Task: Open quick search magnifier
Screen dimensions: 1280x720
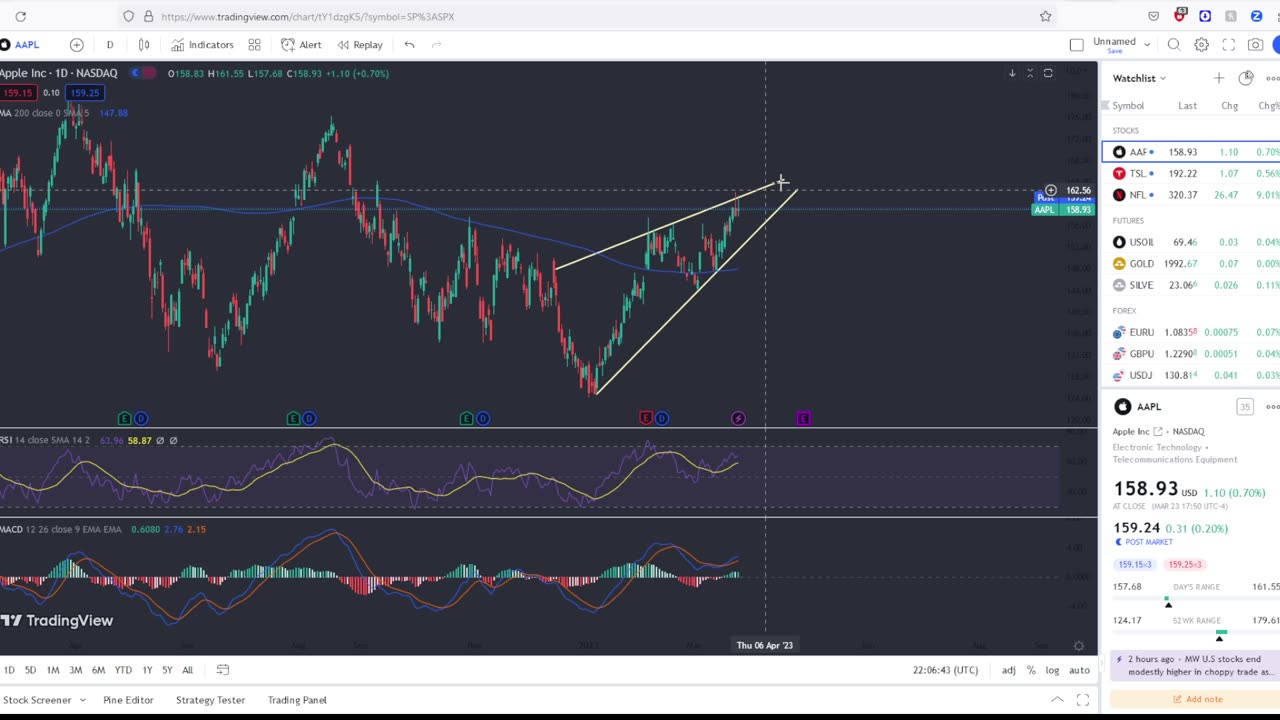Action: tap(1174, 44)
